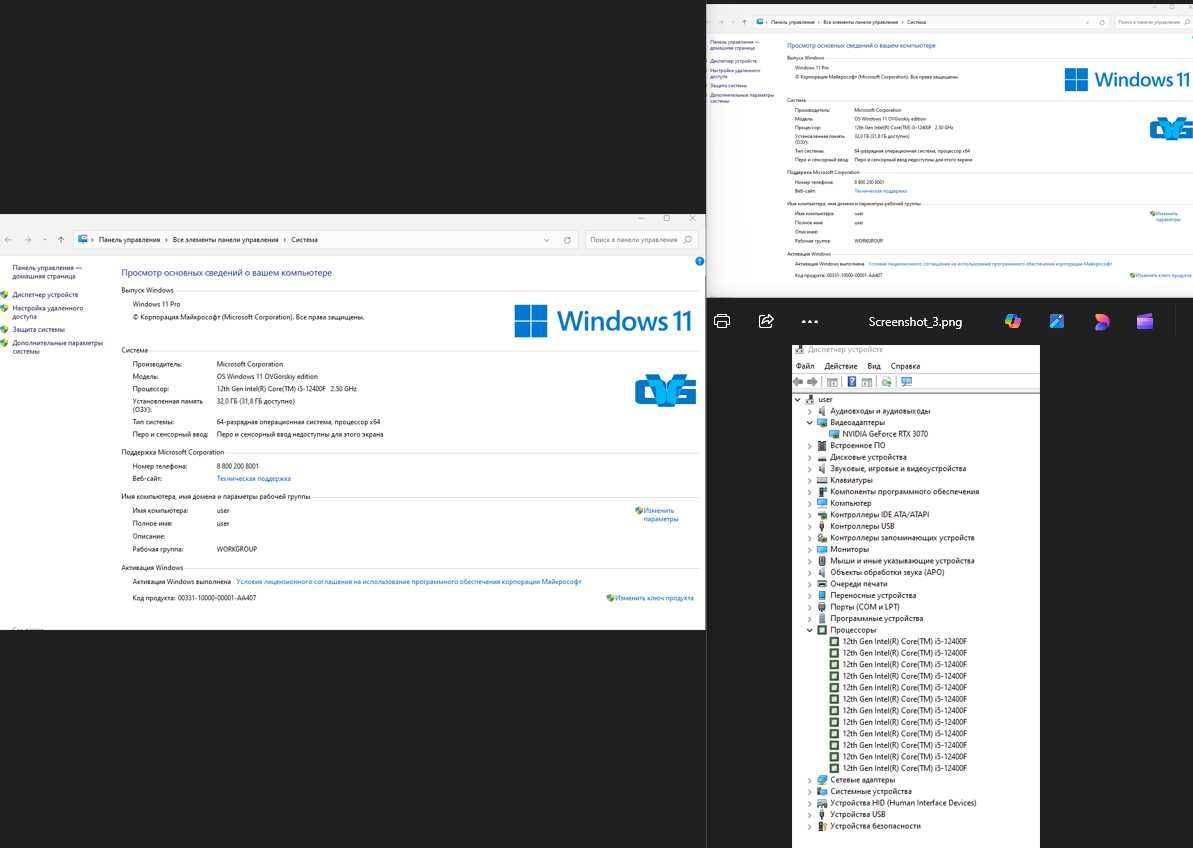Click the up arrow in large System window
Viewport: 1193px width, 848px height.
(x=61, y=240)
